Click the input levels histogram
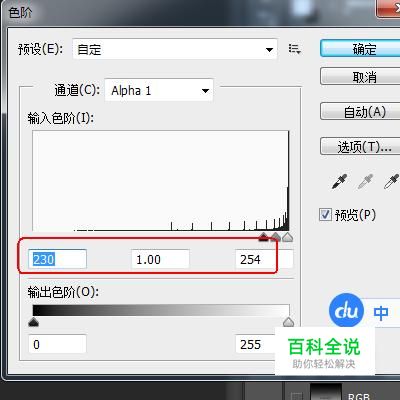The image size is (400, 400). [161, 180]
